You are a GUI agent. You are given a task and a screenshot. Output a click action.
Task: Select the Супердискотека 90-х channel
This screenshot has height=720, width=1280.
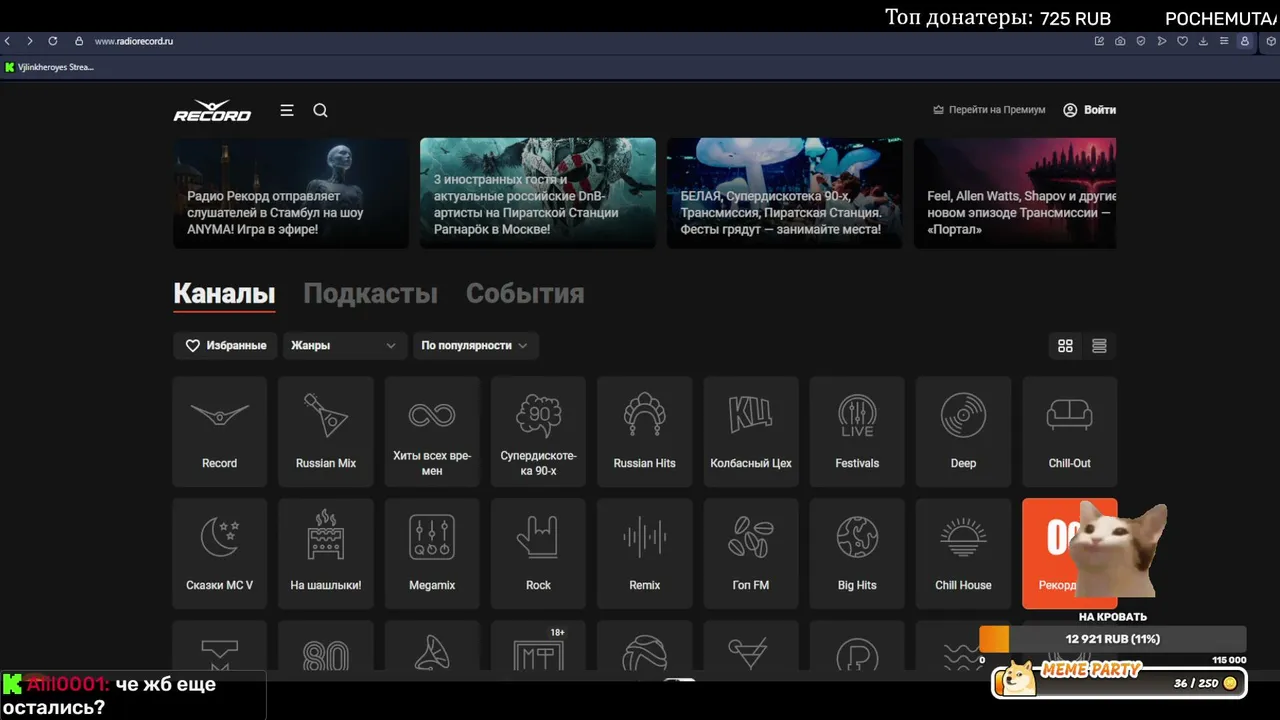538,431
